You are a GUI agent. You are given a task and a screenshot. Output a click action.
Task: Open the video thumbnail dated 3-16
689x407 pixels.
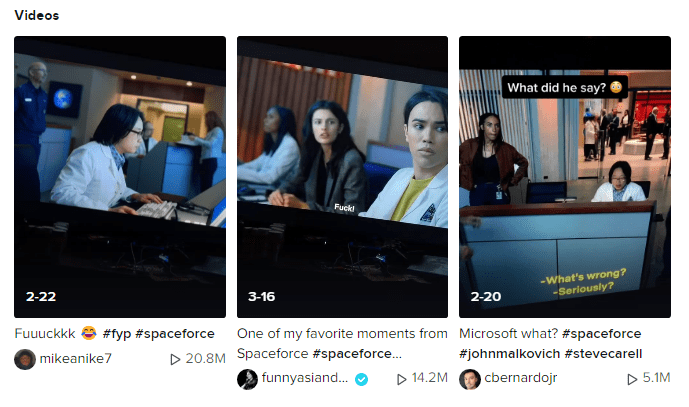click(x=342, y=177)
